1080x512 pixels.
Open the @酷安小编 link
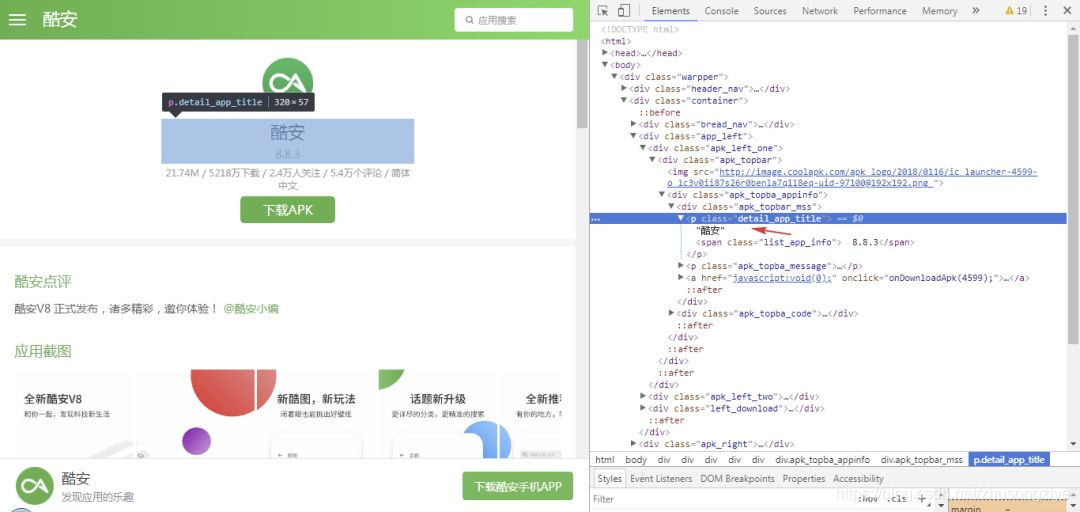[251, 309]
